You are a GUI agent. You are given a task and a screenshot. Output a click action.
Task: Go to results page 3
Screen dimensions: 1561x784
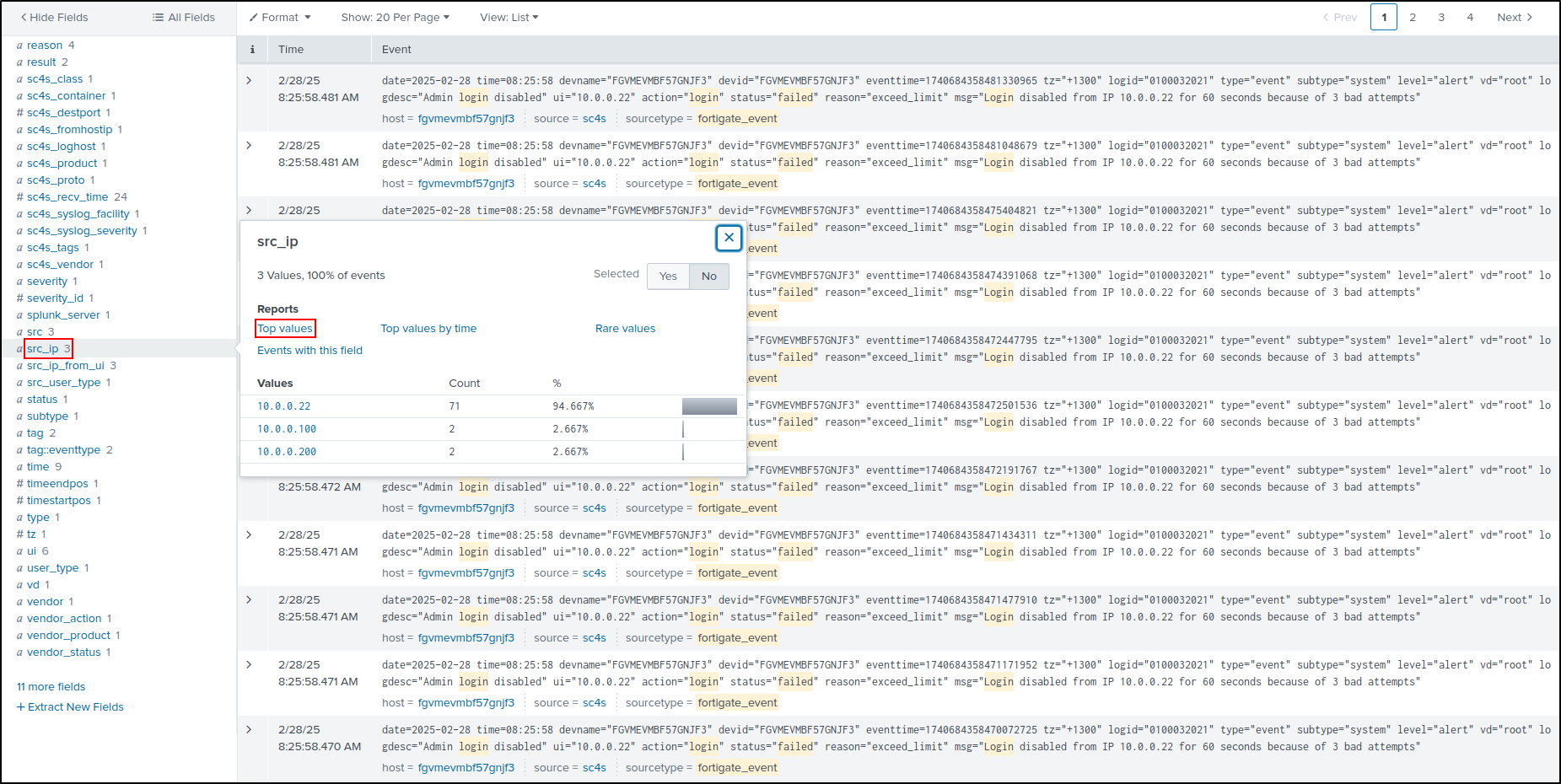pos(1441,17)
